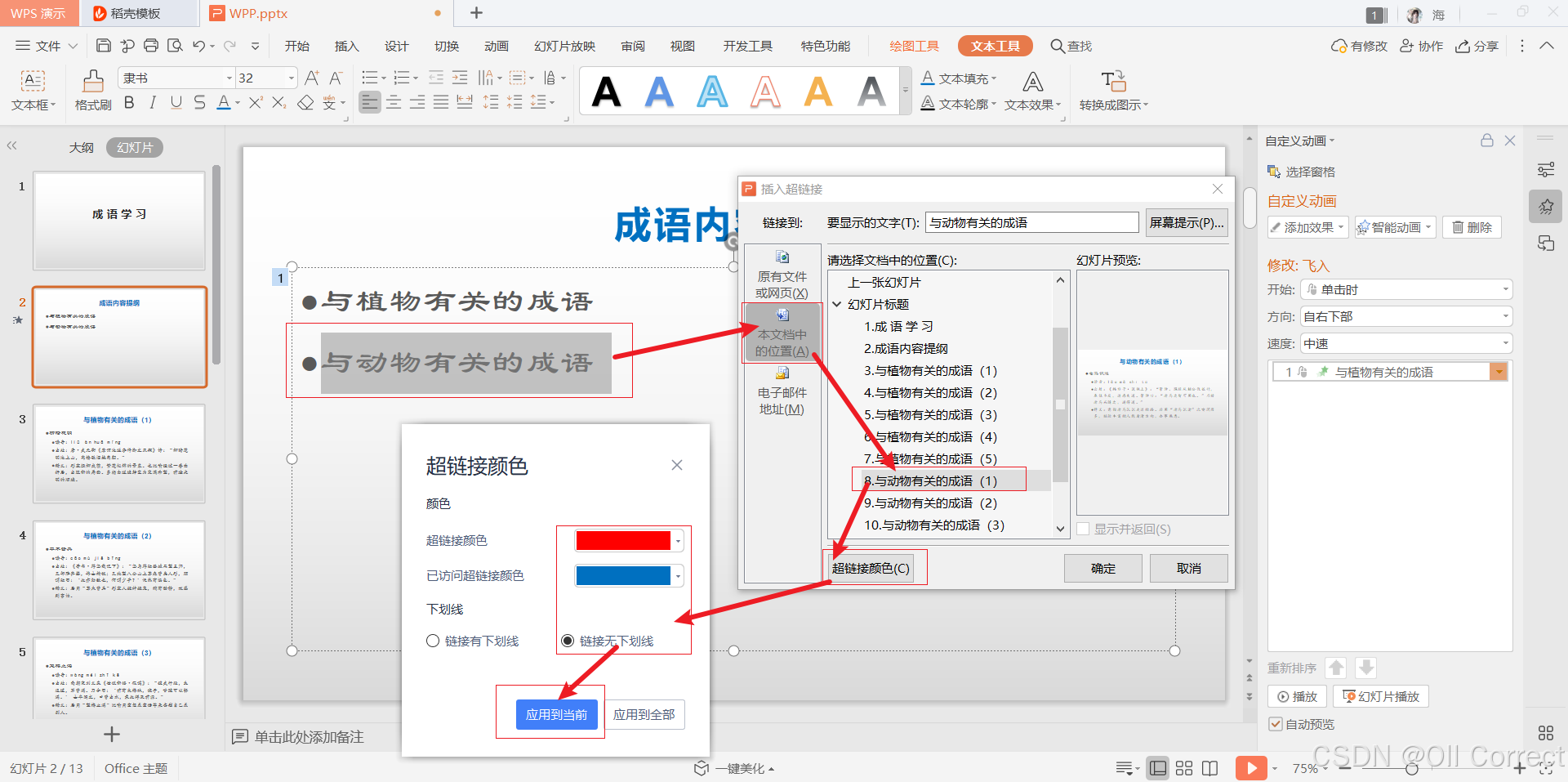Click the clear formatting eraser icon
The width and height of the screenshot is (1568, 782).
coord(305,103)
